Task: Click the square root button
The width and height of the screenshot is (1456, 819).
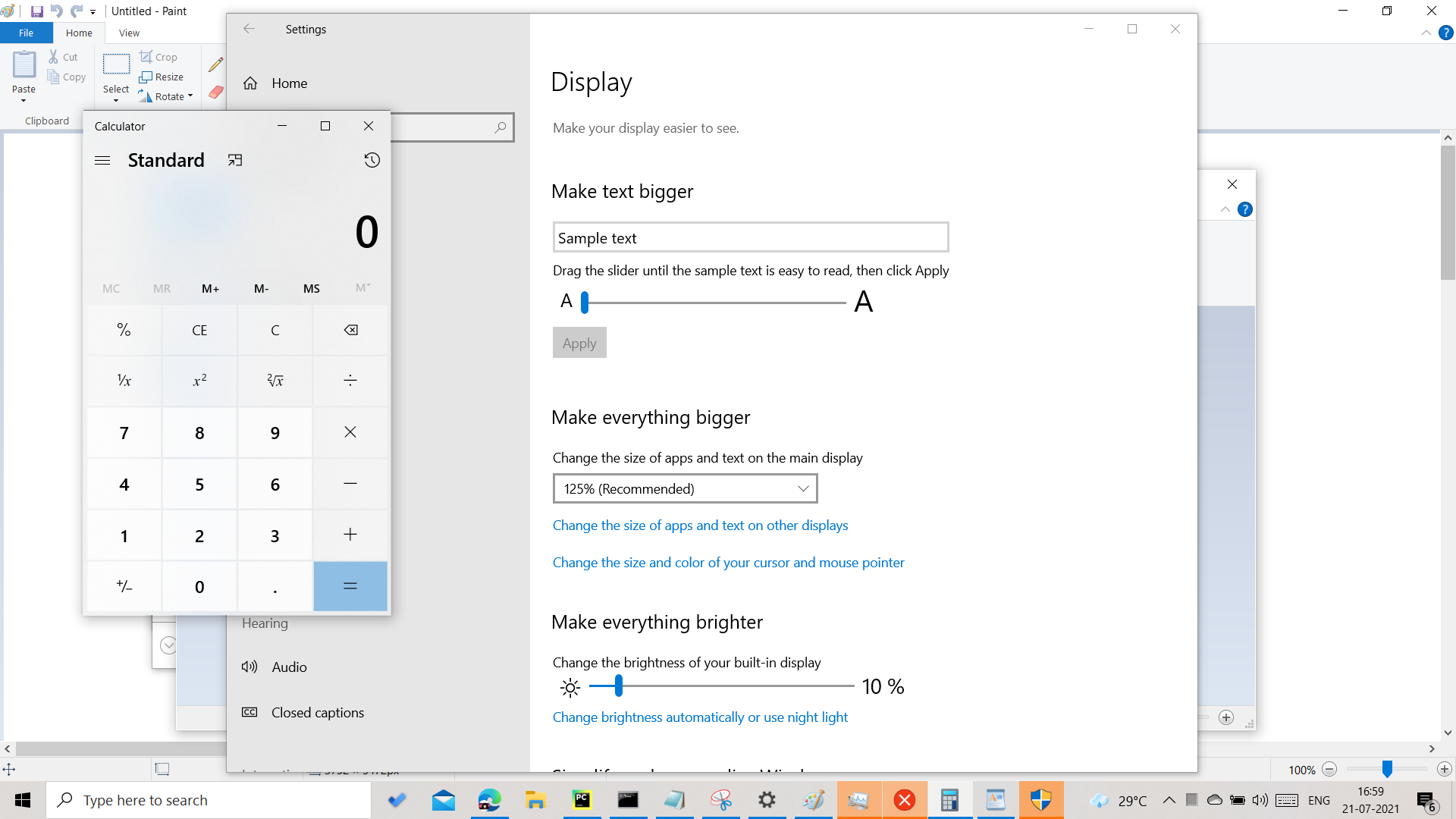Action: (275, 381)
